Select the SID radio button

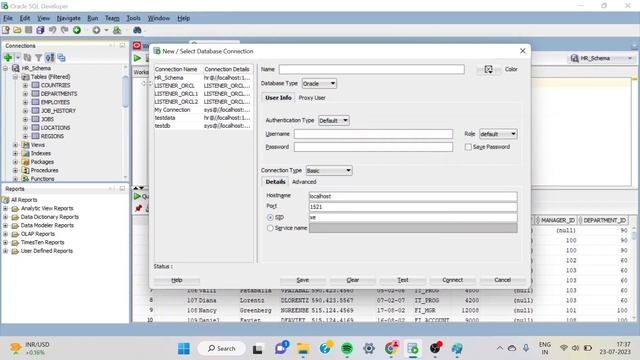point(270,218)
